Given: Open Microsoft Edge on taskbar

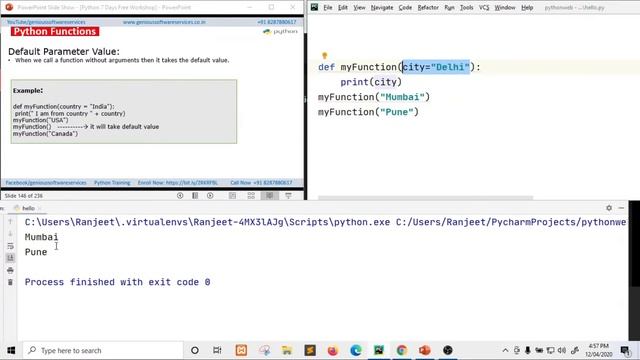Looking at the screenshot, I should [356, 350].
